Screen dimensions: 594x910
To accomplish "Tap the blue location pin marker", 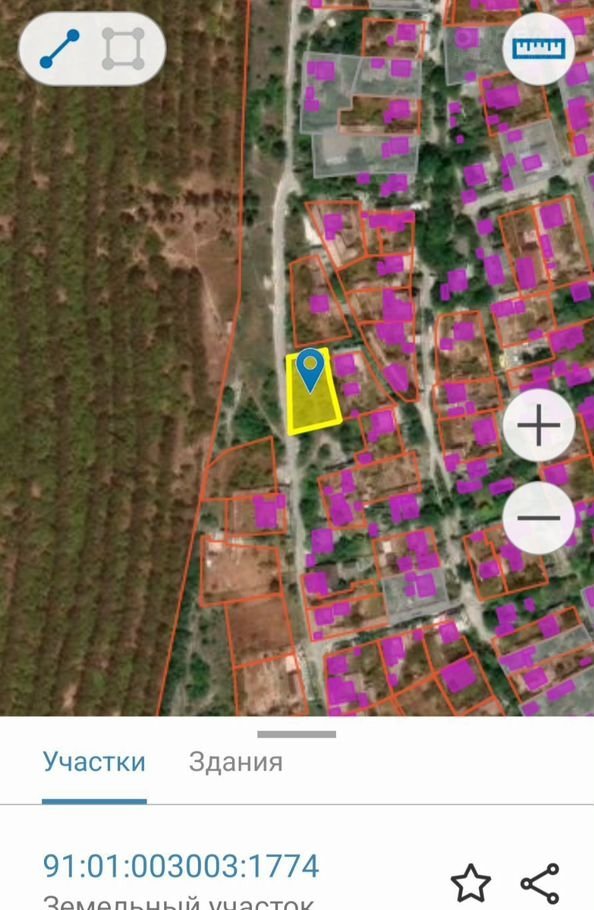I will (311, 370).
